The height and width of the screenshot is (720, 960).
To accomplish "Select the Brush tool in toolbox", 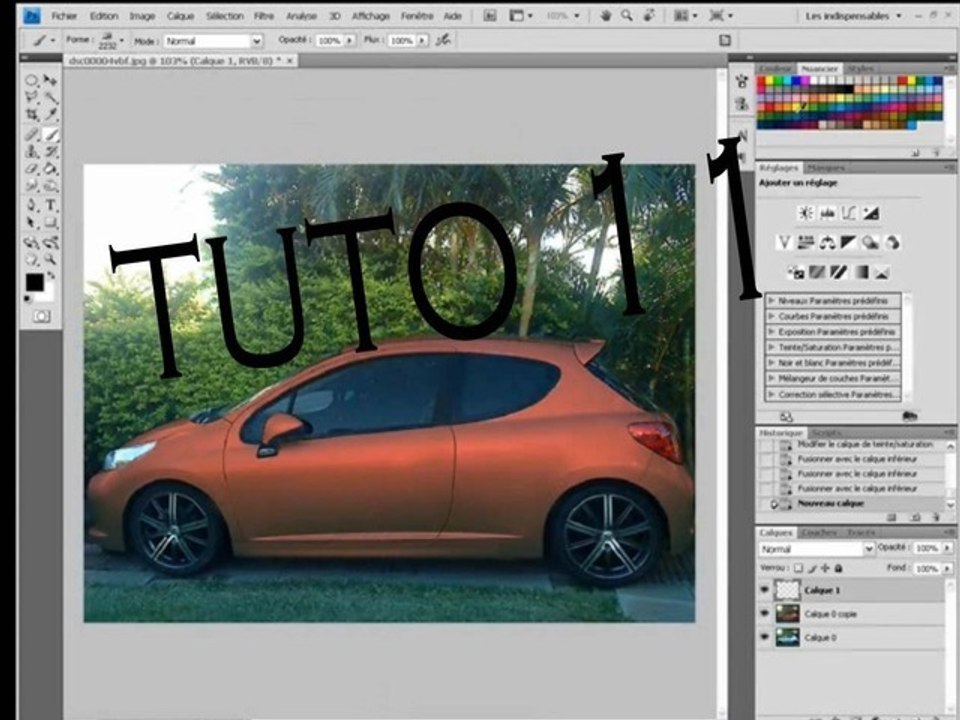I will click(51, 134).
